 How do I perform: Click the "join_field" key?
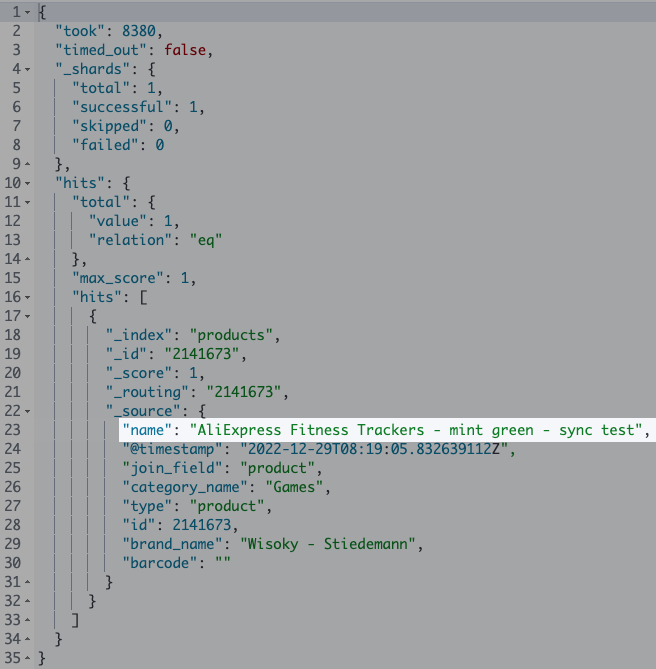tap(172, 468)
